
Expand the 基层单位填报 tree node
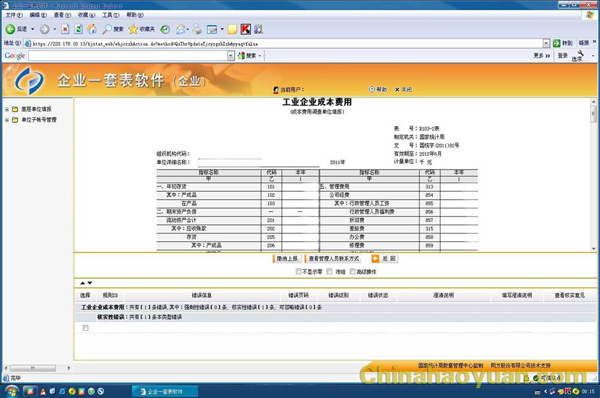(7, 109)
